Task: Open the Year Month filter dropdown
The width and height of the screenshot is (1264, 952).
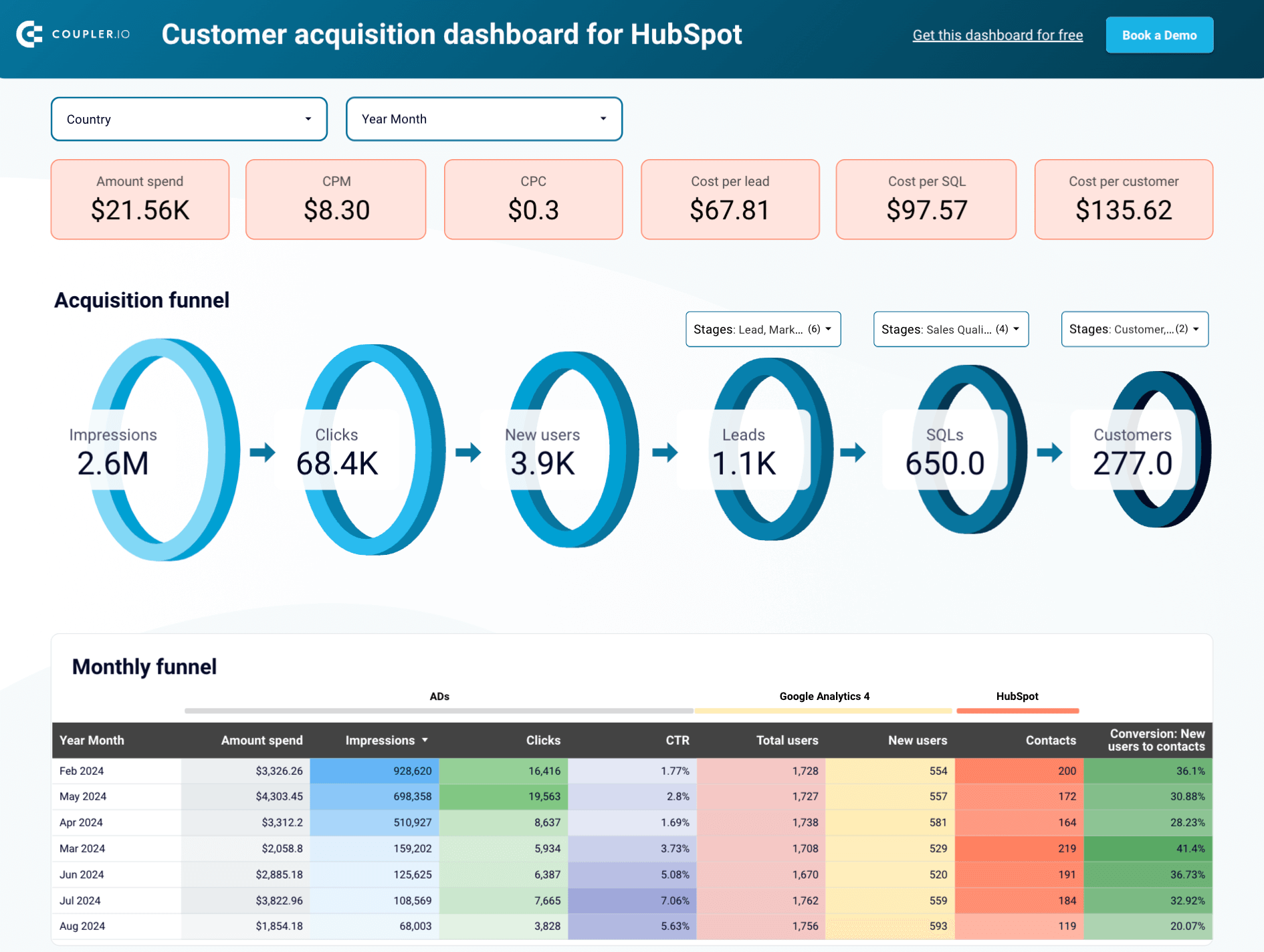Action: coord(484,119)
